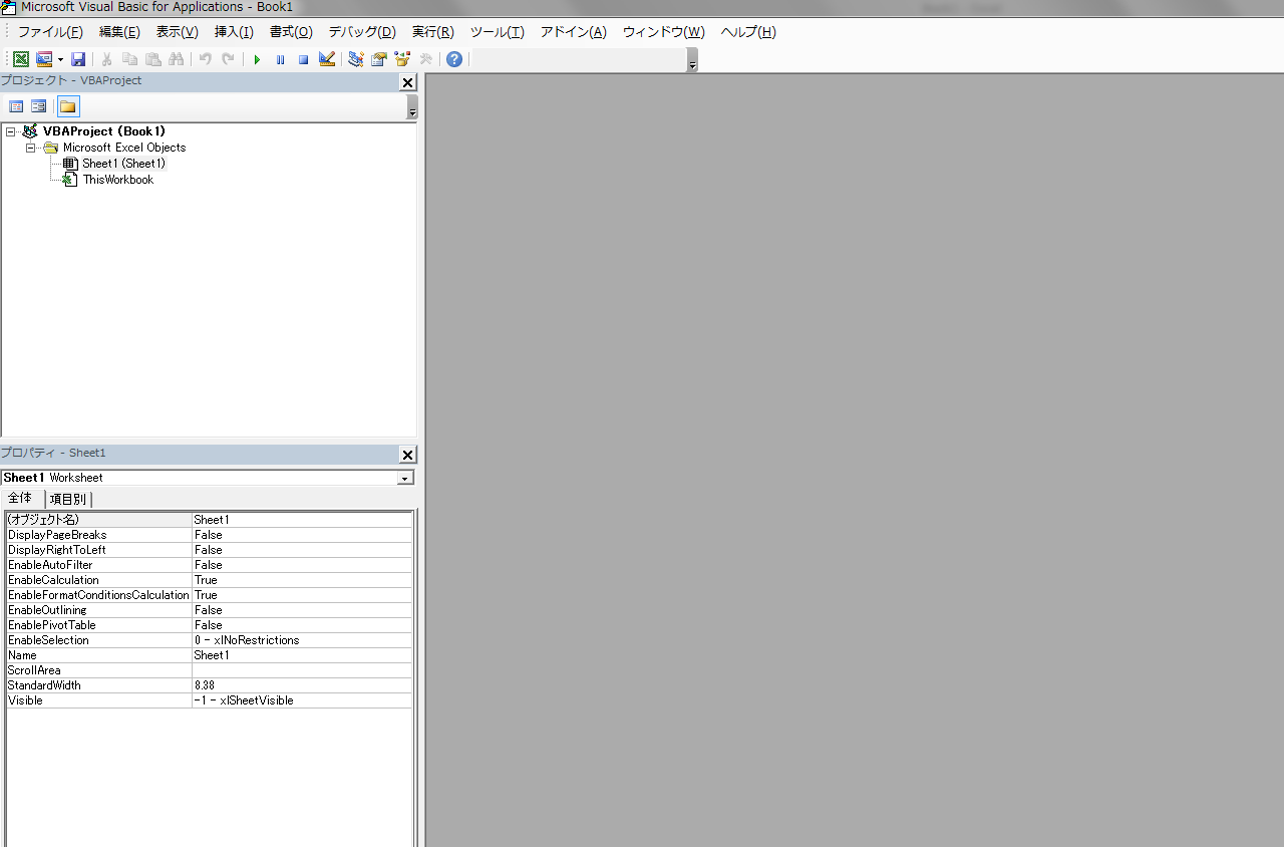Select ThisWorkbook in the project tree
1284x847 pixels.
[x=117, y=179]
